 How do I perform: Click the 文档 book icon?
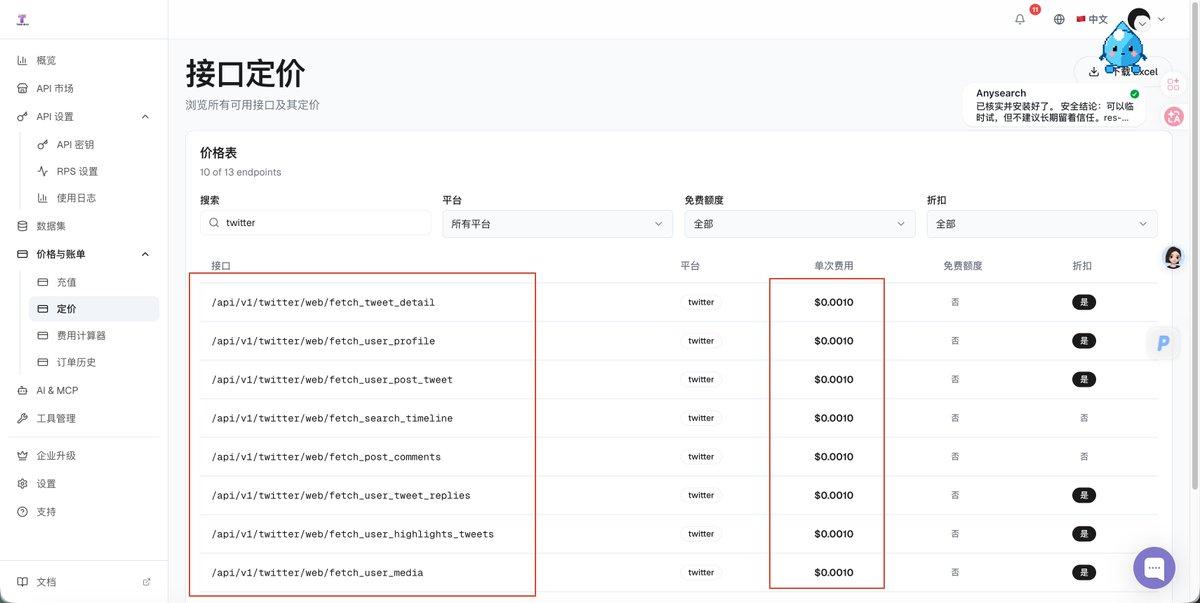(x=22, y=581)
